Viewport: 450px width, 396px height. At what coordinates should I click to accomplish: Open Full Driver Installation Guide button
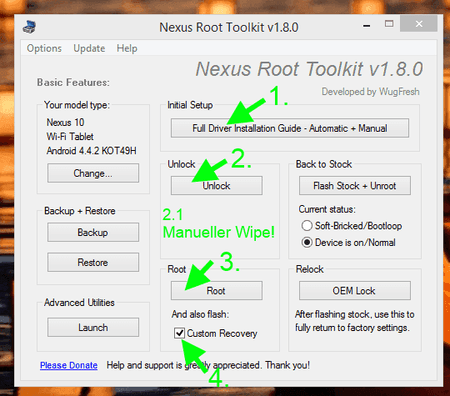click(x=290, y=128)
